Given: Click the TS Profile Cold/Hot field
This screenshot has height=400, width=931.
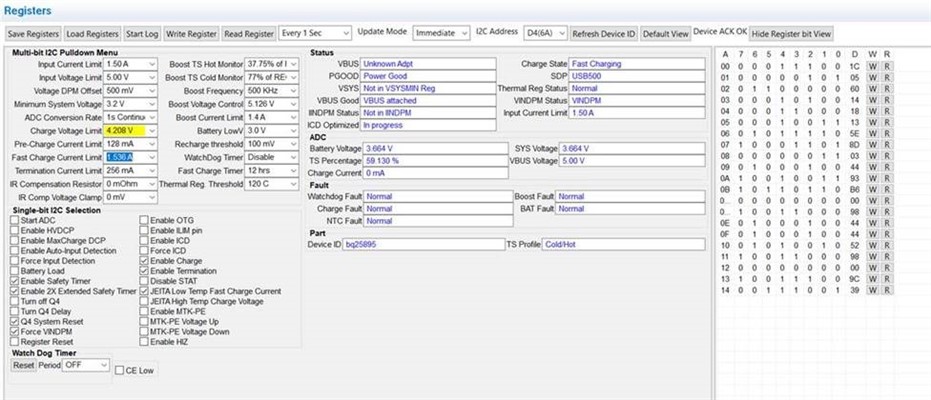Looking at the screenshot, I should pos(623,244).
